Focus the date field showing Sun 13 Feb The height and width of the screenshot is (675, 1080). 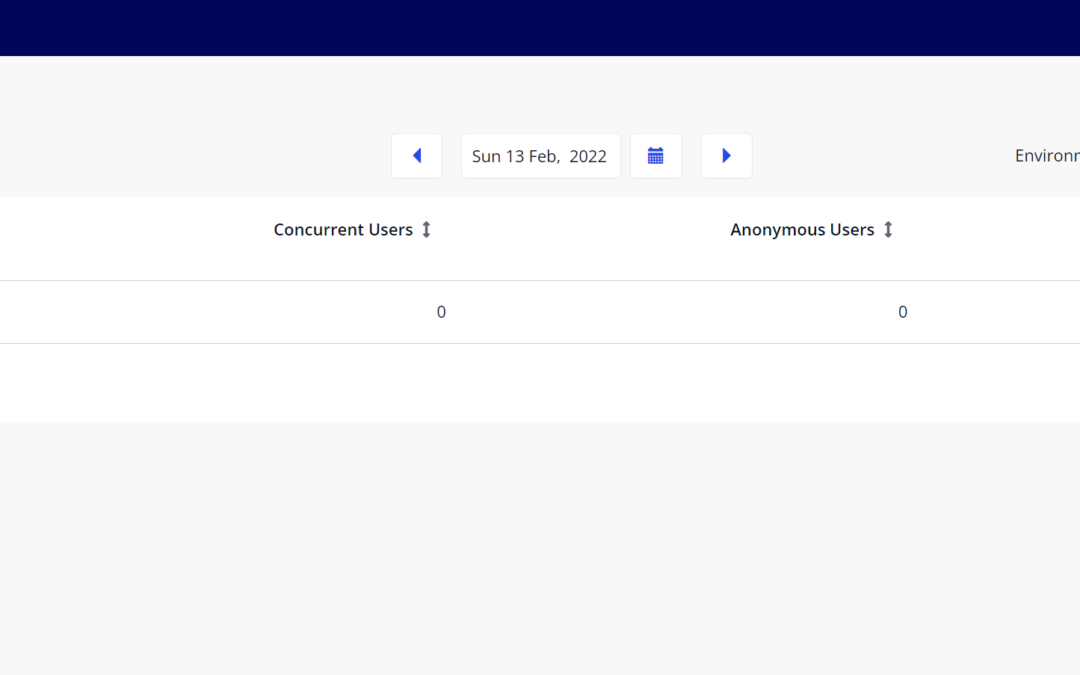coord(540,156)
